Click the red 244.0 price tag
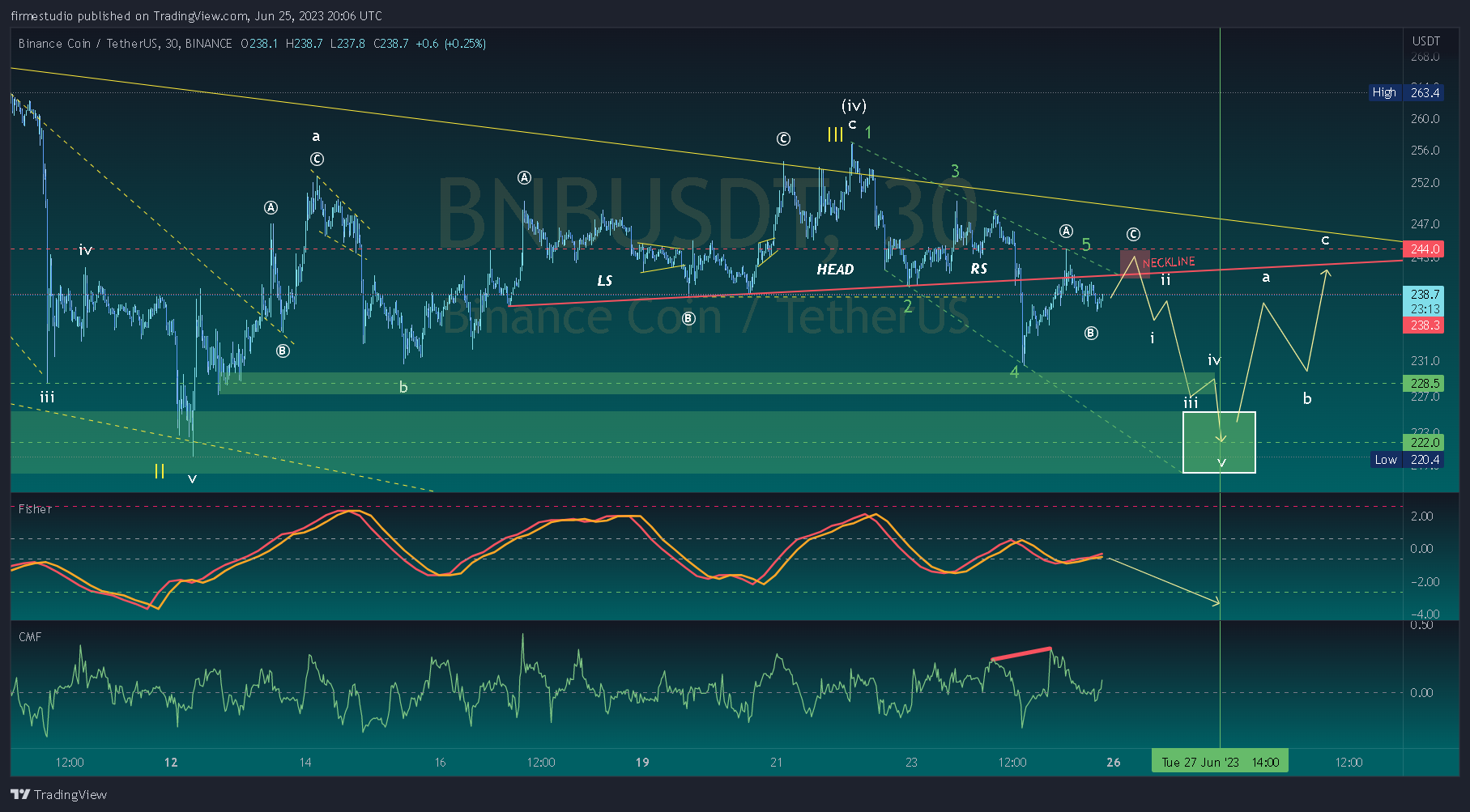 pyautogui.click(x=1423, y=249)
